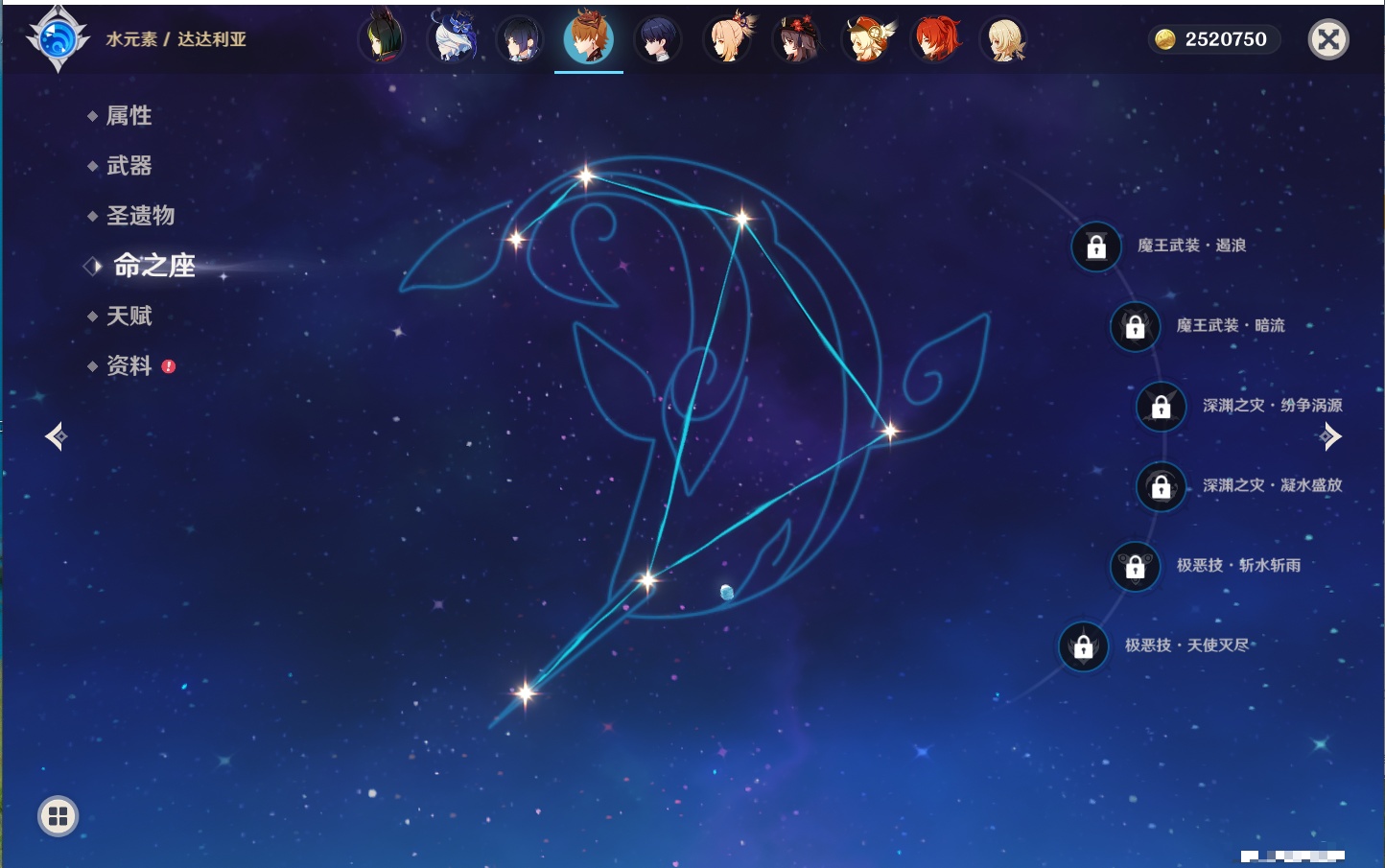
Task: Open the grid menu button at bottom left
Action: (x=58, y=816)
